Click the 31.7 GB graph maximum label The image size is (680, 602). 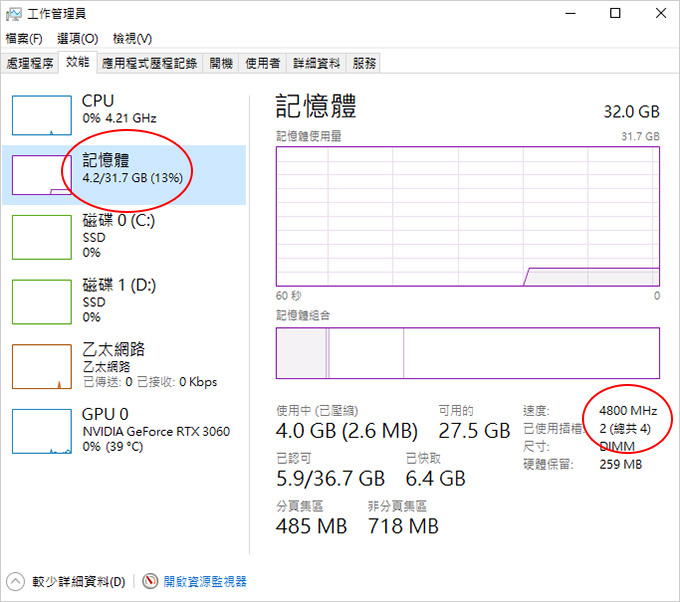click(640, 137)
